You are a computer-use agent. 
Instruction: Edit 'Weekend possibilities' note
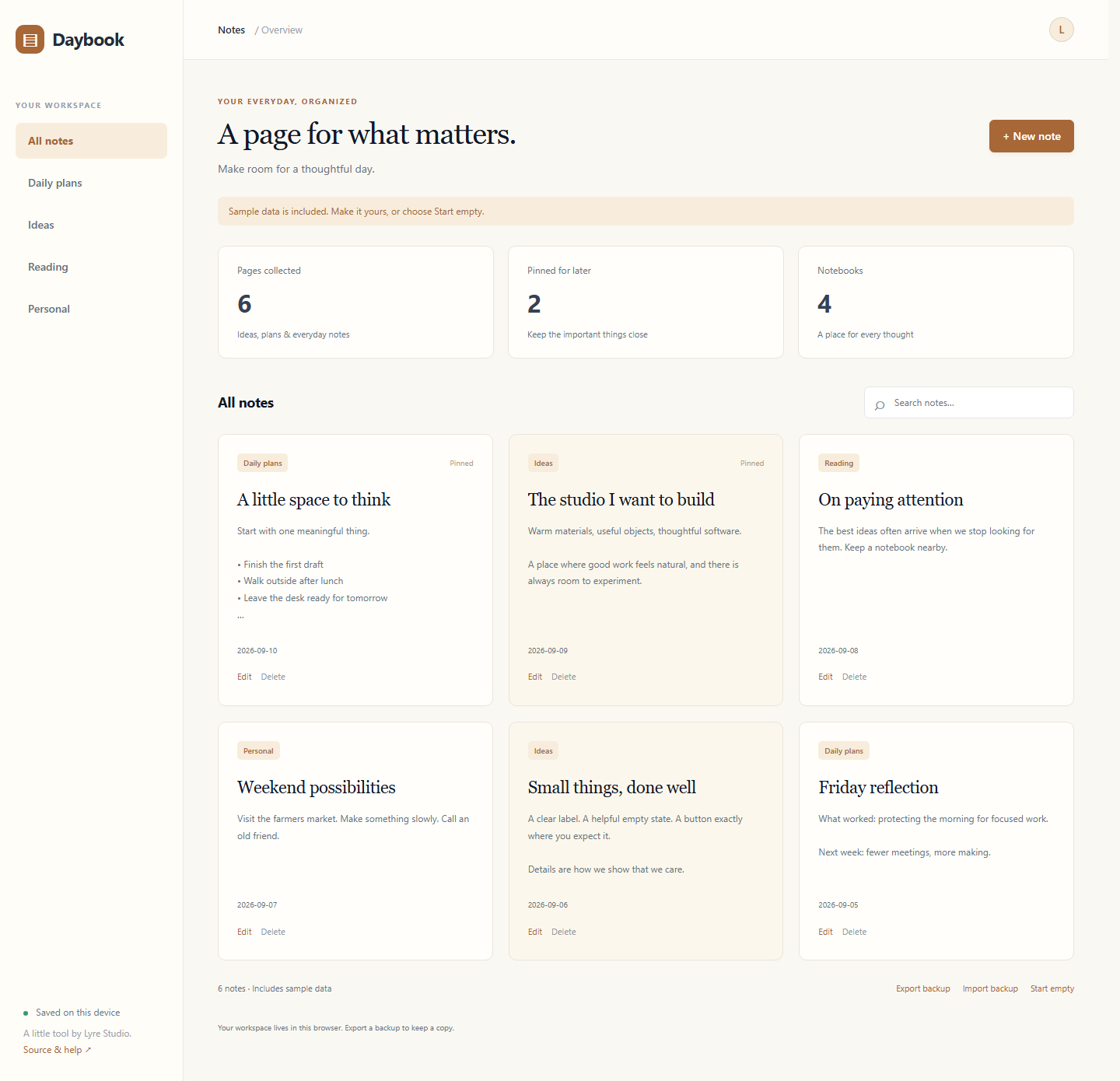(244, 932)
